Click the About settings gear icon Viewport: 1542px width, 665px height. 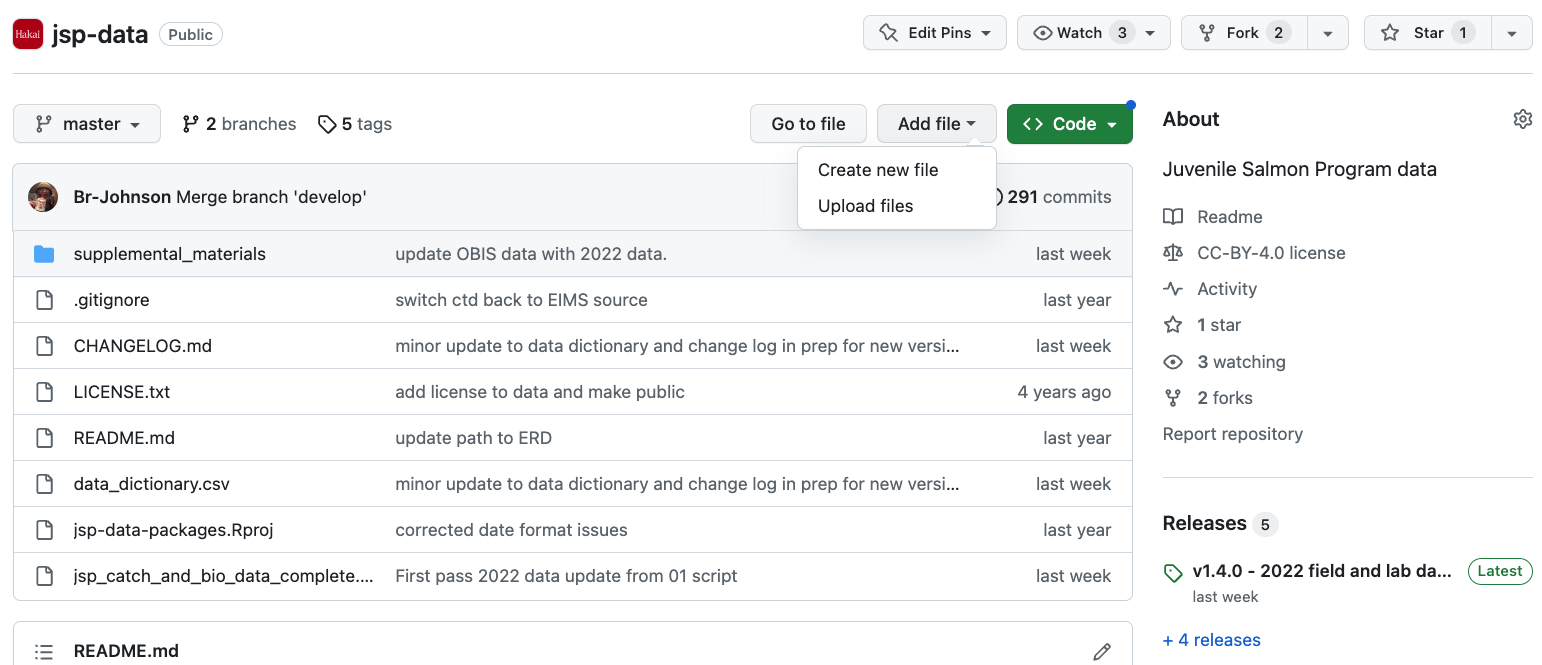pyautogui.click(x=1522, y=119)
